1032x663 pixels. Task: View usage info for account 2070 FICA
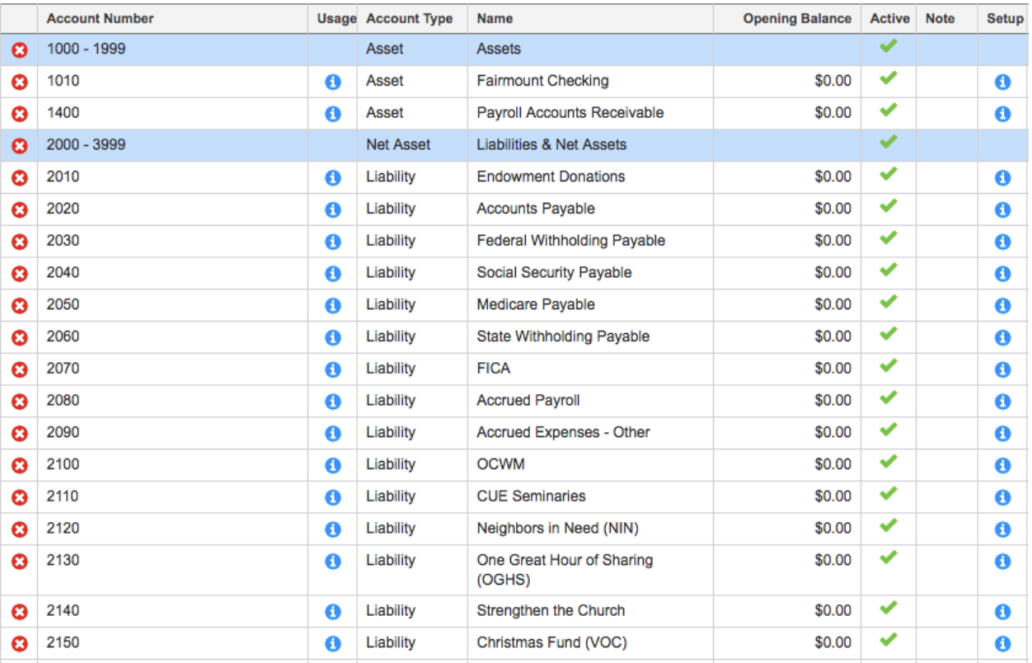click(333, 369)
